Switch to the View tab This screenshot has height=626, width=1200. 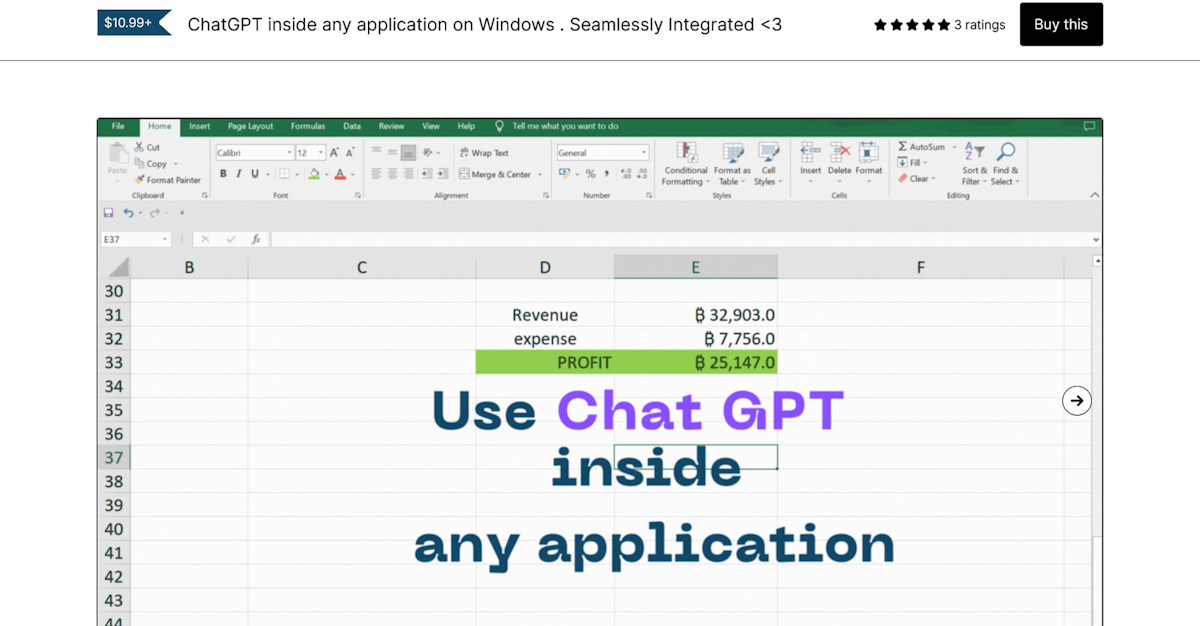pos(431,127)
